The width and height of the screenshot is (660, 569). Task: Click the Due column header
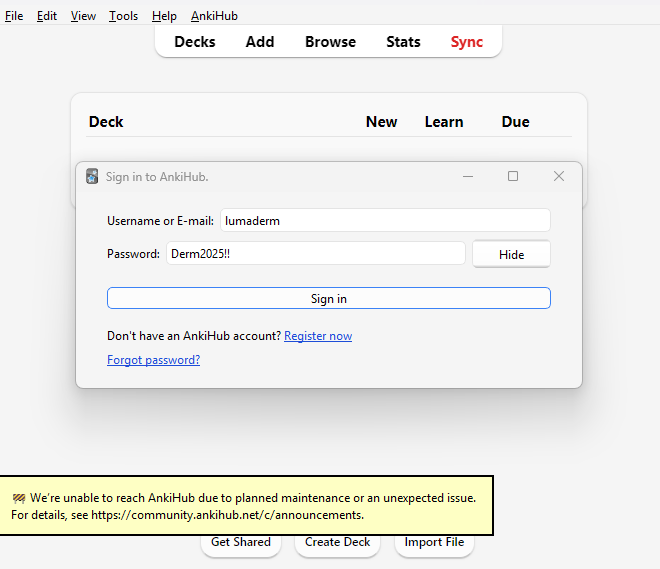(x=516, y=122)
